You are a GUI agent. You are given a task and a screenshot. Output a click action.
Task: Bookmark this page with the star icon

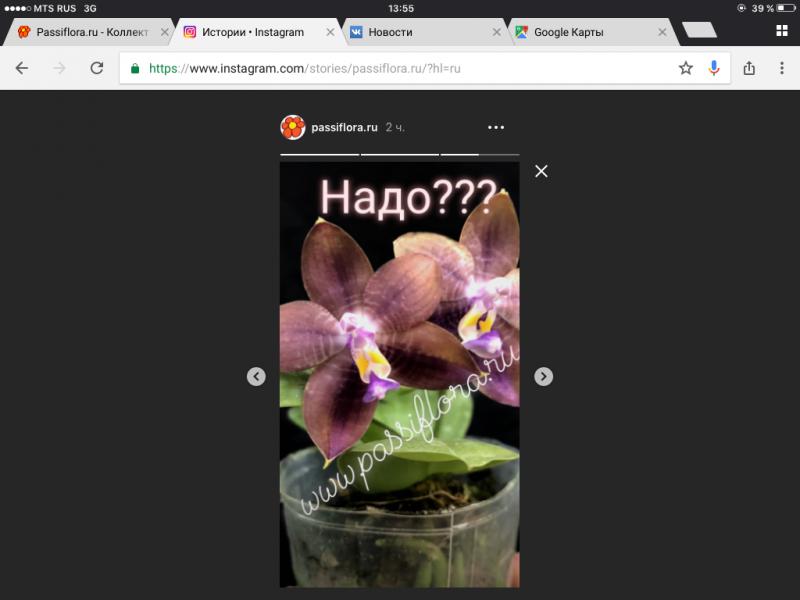685,68
